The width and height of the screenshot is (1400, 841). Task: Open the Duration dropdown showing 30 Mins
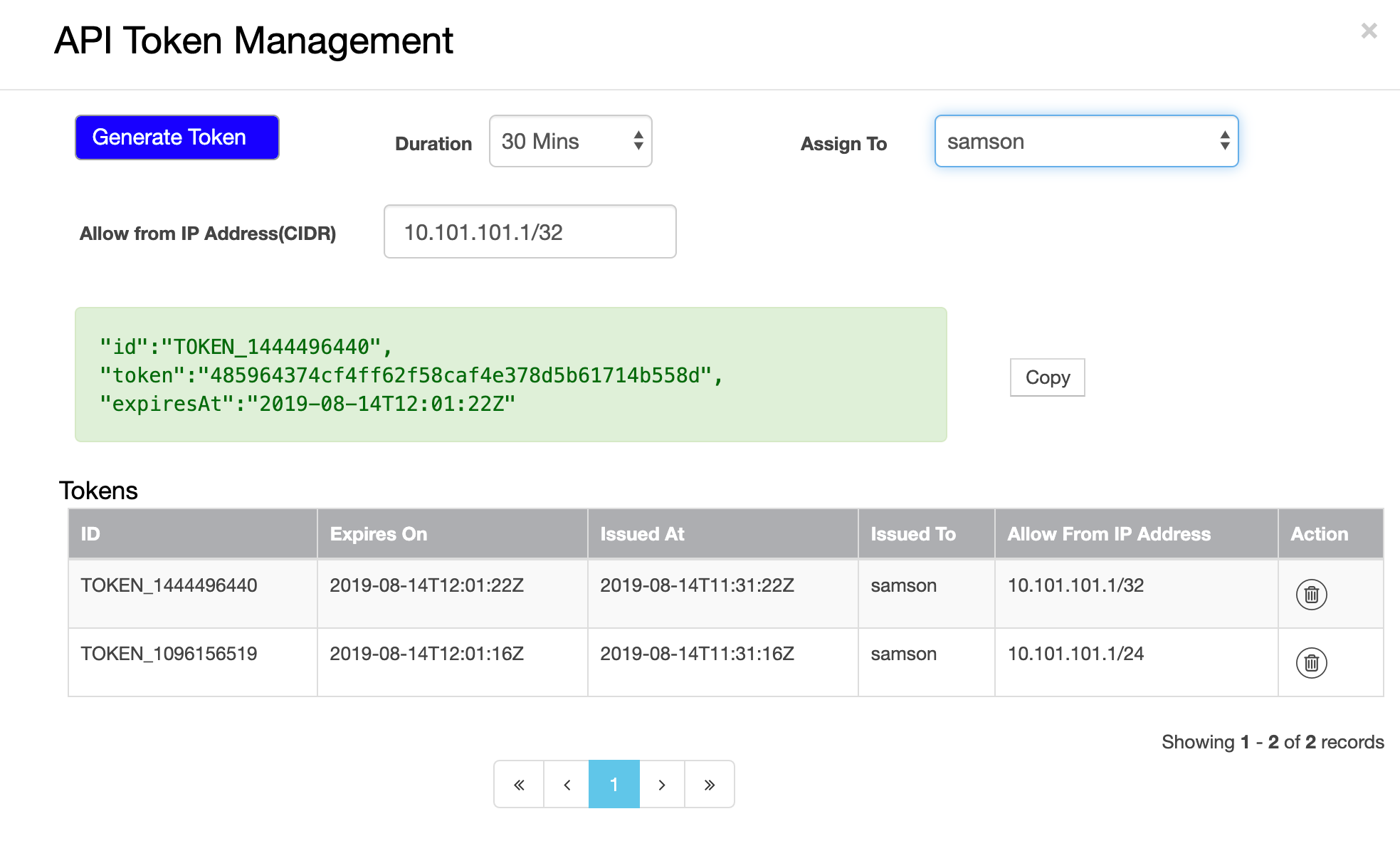(571, 141)
